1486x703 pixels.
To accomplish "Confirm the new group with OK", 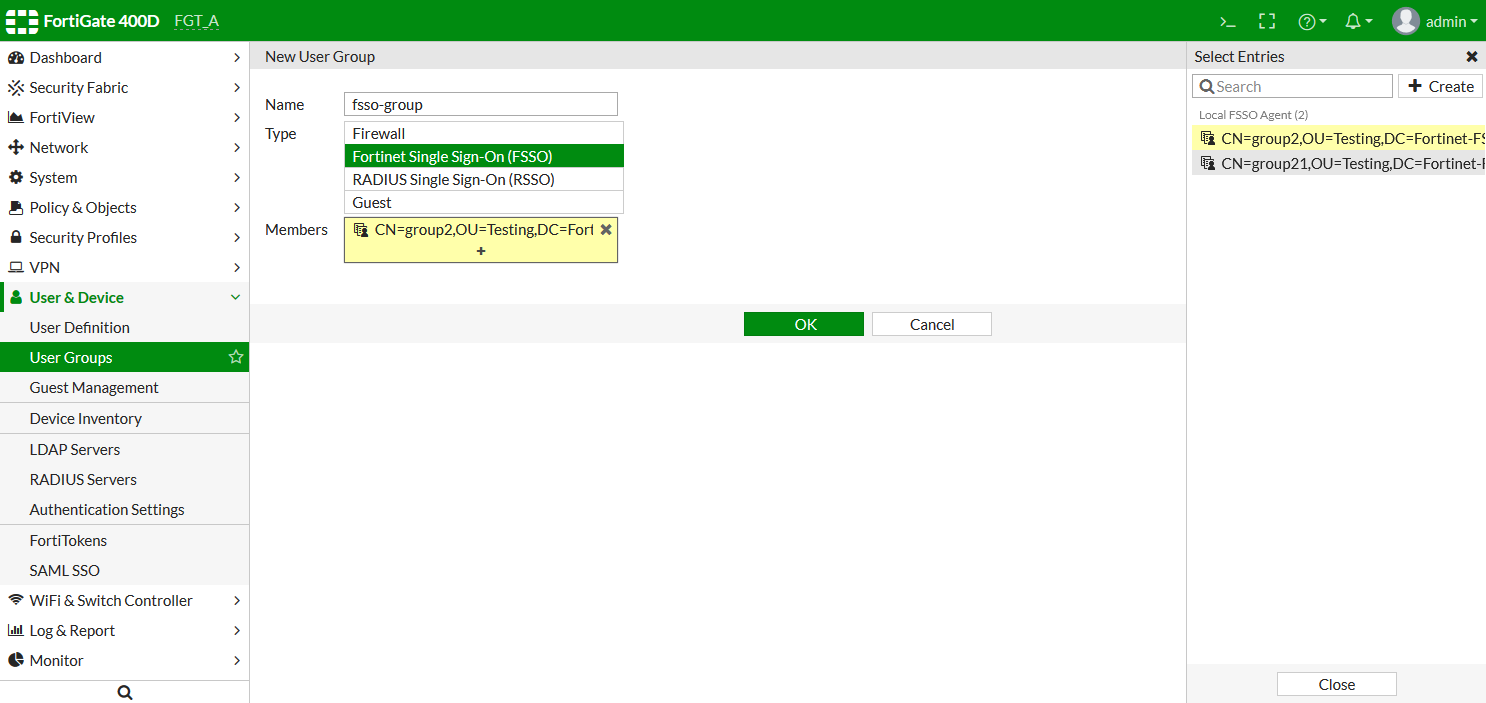I will coord(804,324).
